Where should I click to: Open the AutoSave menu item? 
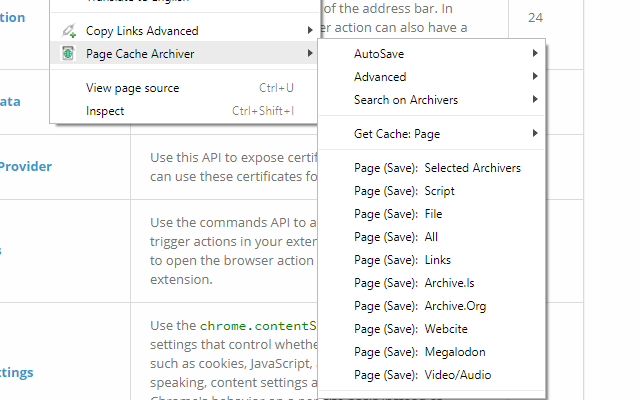(431, 53)
